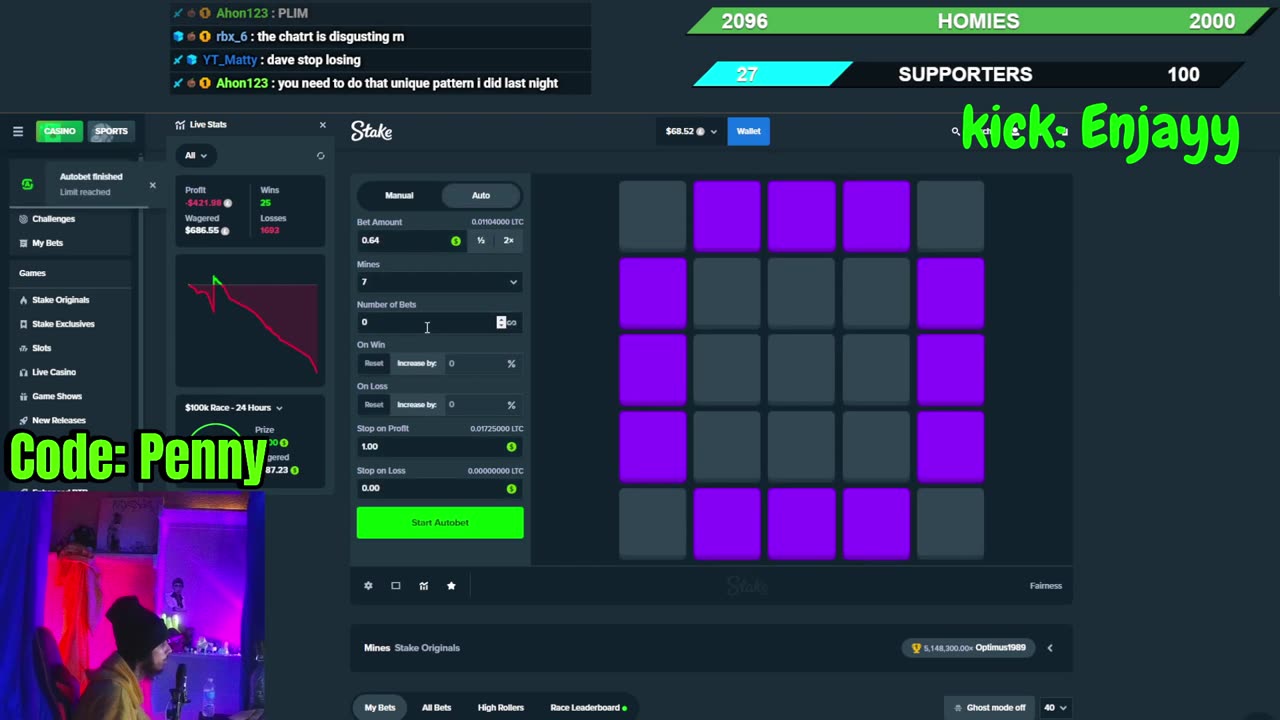The width and height of the screenshot is (1280, 720).
Task: Click Start Autobet
Action: (440, 523)
